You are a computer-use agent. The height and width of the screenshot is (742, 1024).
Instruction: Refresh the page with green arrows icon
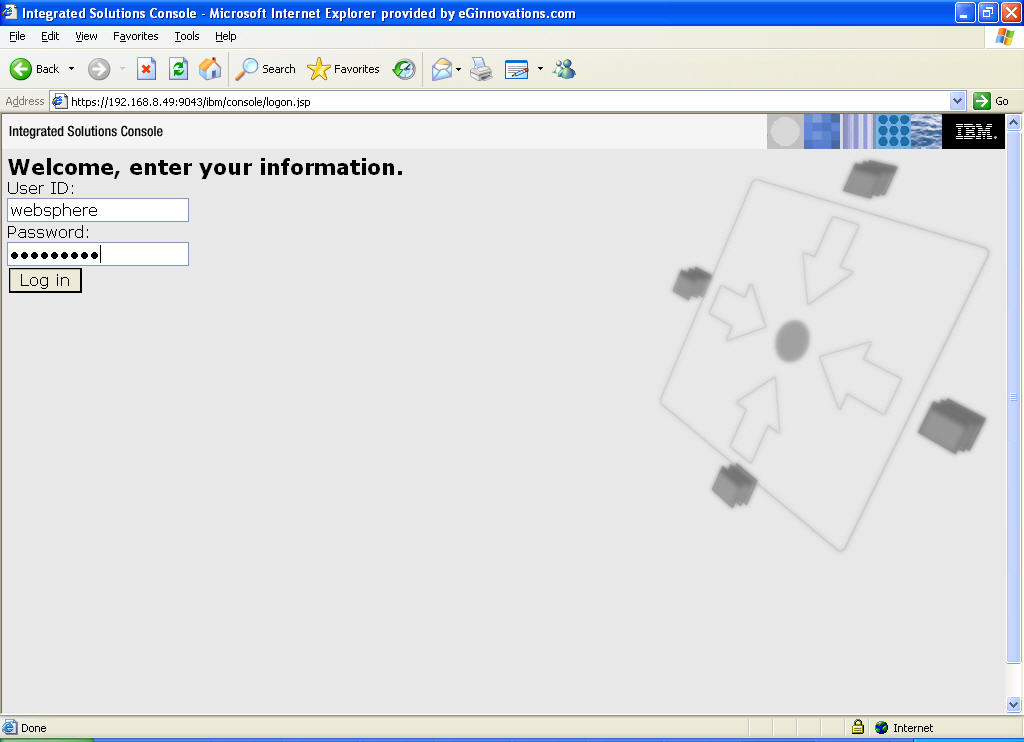pyautogui.click(x=178, y=69)
